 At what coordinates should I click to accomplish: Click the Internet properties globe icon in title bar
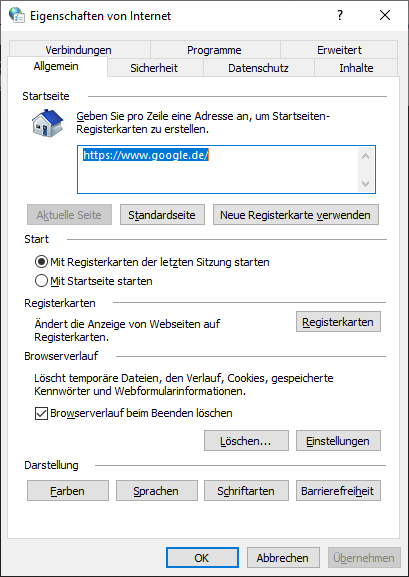[16, 15]
